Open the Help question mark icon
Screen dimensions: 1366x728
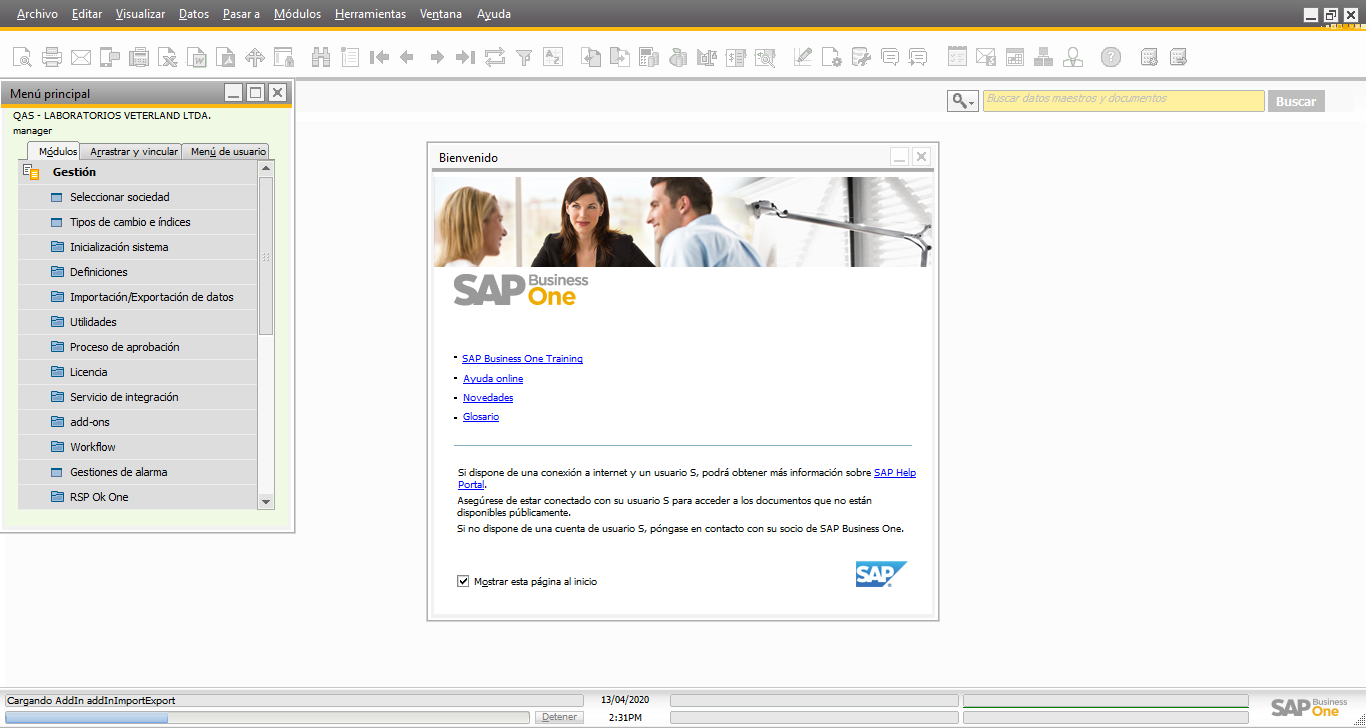coord(1110,57)
